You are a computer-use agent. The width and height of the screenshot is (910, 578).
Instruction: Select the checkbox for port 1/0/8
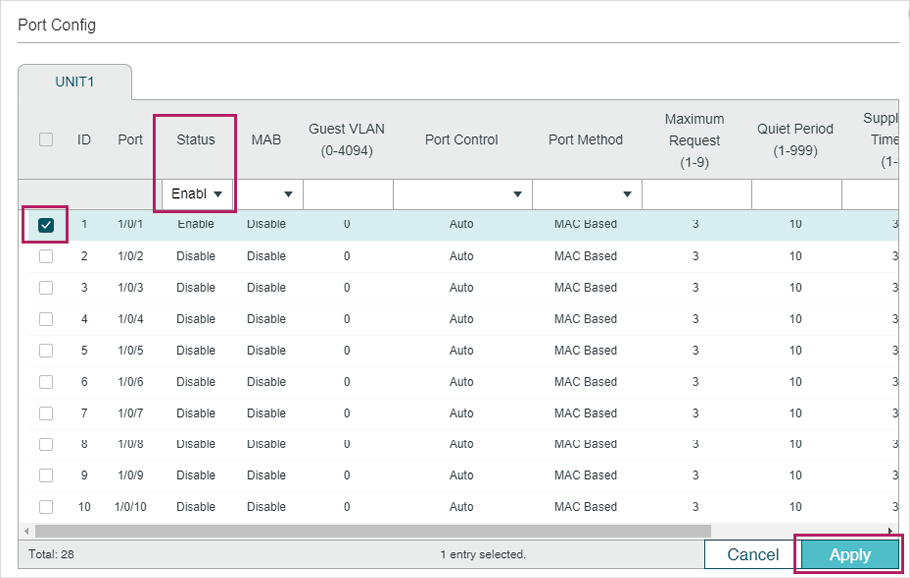[x=46, y=445]
